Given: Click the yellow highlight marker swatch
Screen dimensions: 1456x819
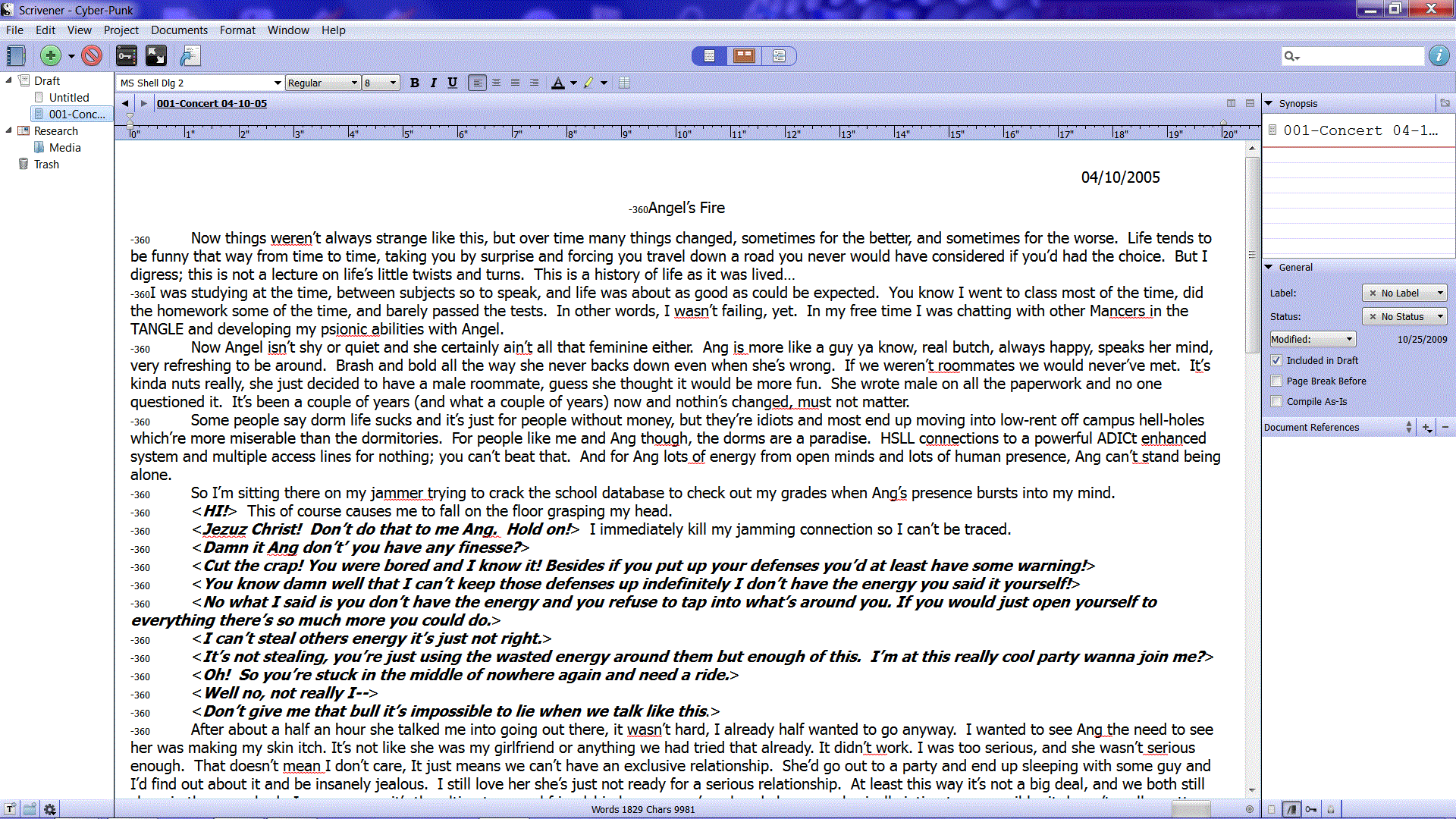Looking at the screenshot, I should coord(588,83).
